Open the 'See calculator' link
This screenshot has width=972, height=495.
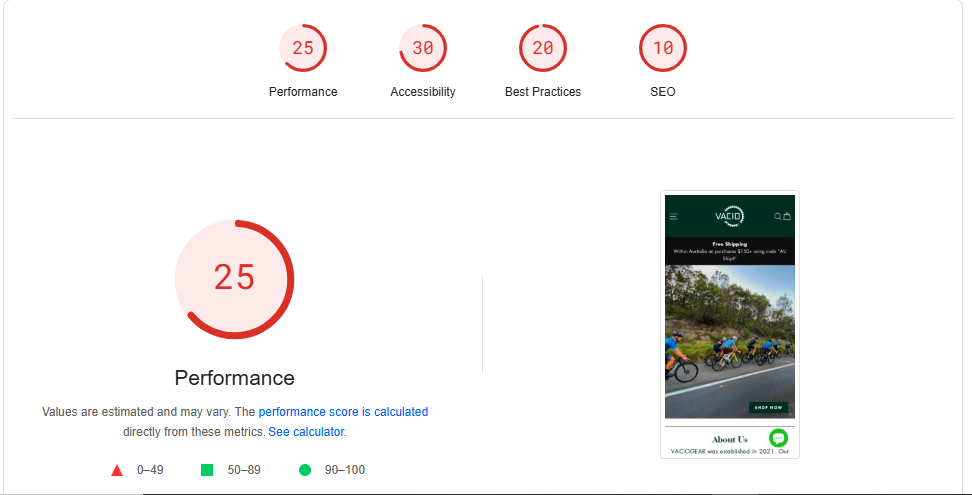[x=306, y=432]
